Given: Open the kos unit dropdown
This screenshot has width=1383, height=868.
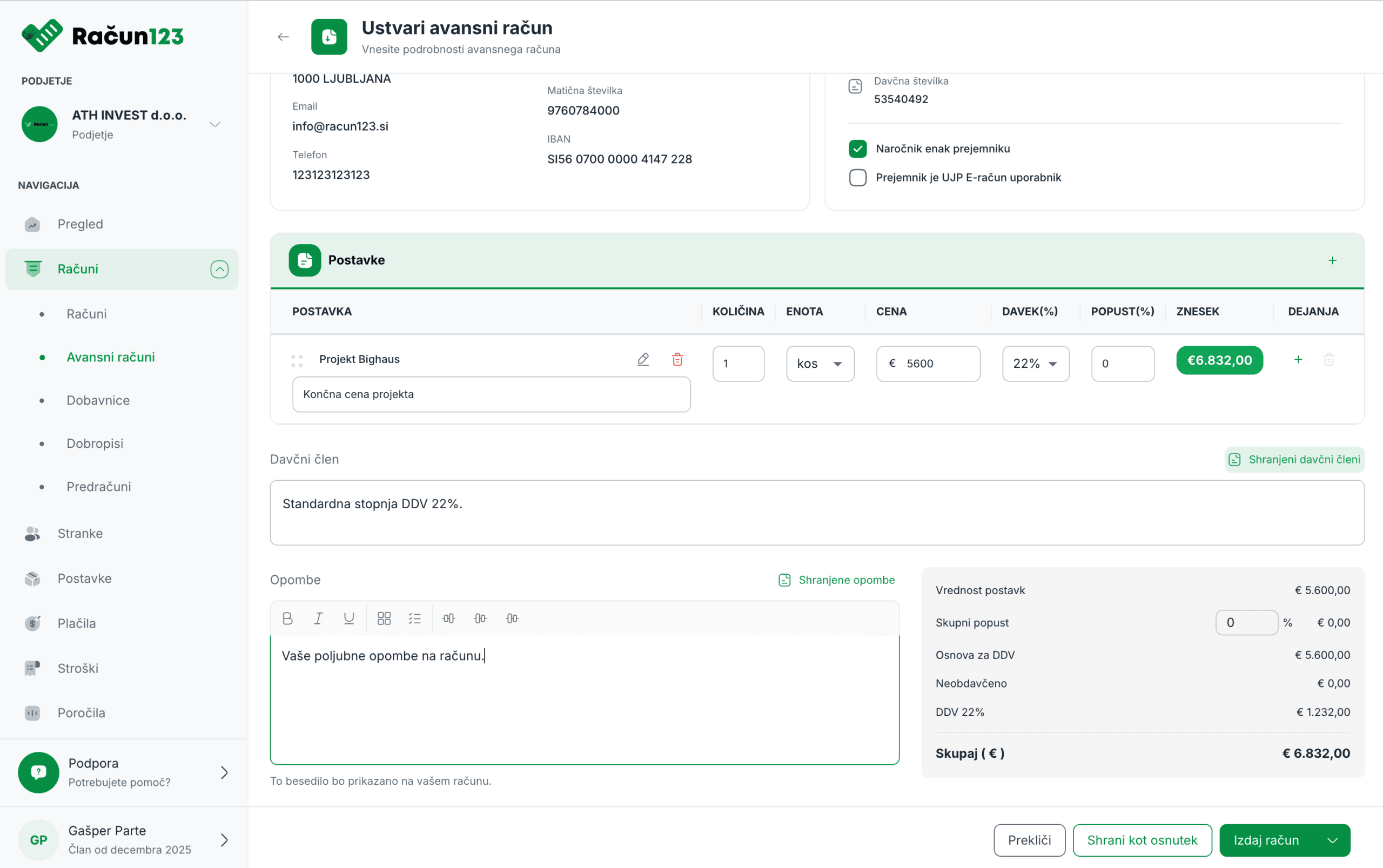Looking at the screenshot, I should click(820, 364).
